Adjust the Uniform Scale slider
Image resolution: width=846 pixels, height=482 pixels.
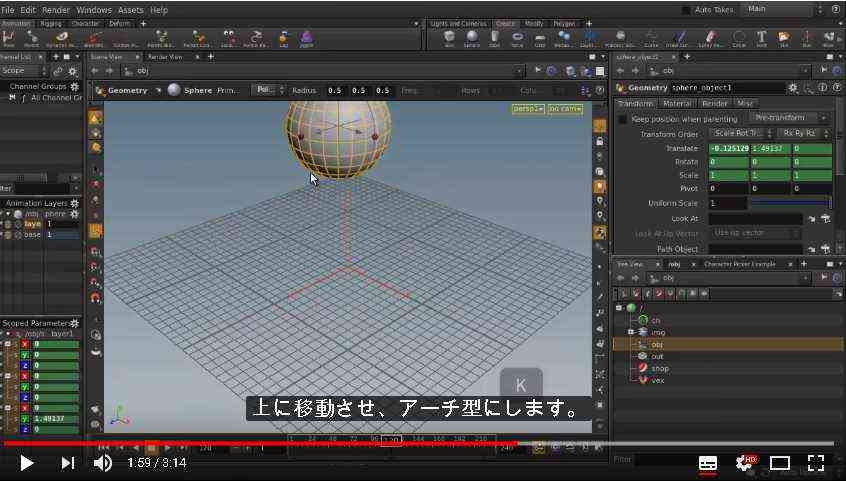(791, 203)
